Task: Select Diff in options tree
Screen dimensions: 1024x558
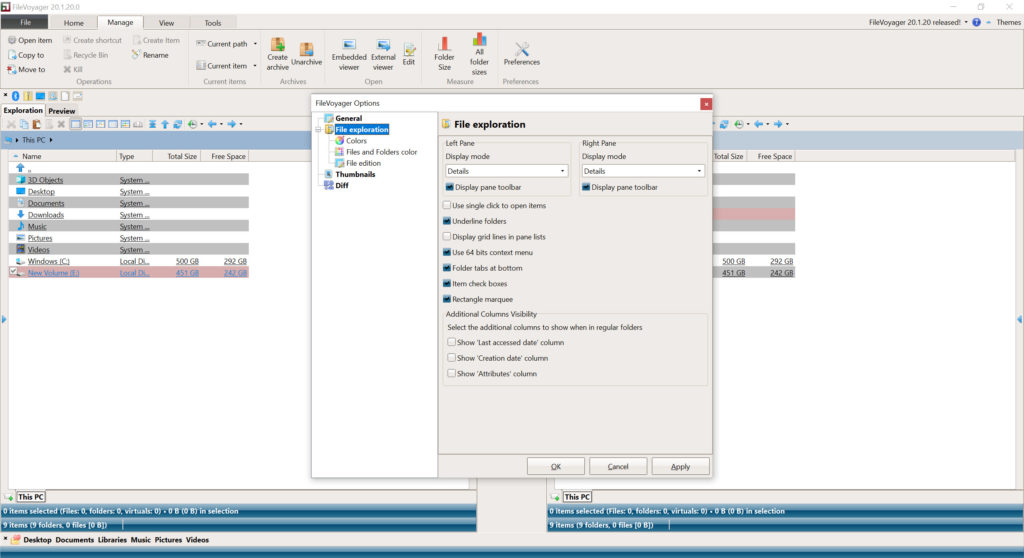Action: tap(342, 186)
